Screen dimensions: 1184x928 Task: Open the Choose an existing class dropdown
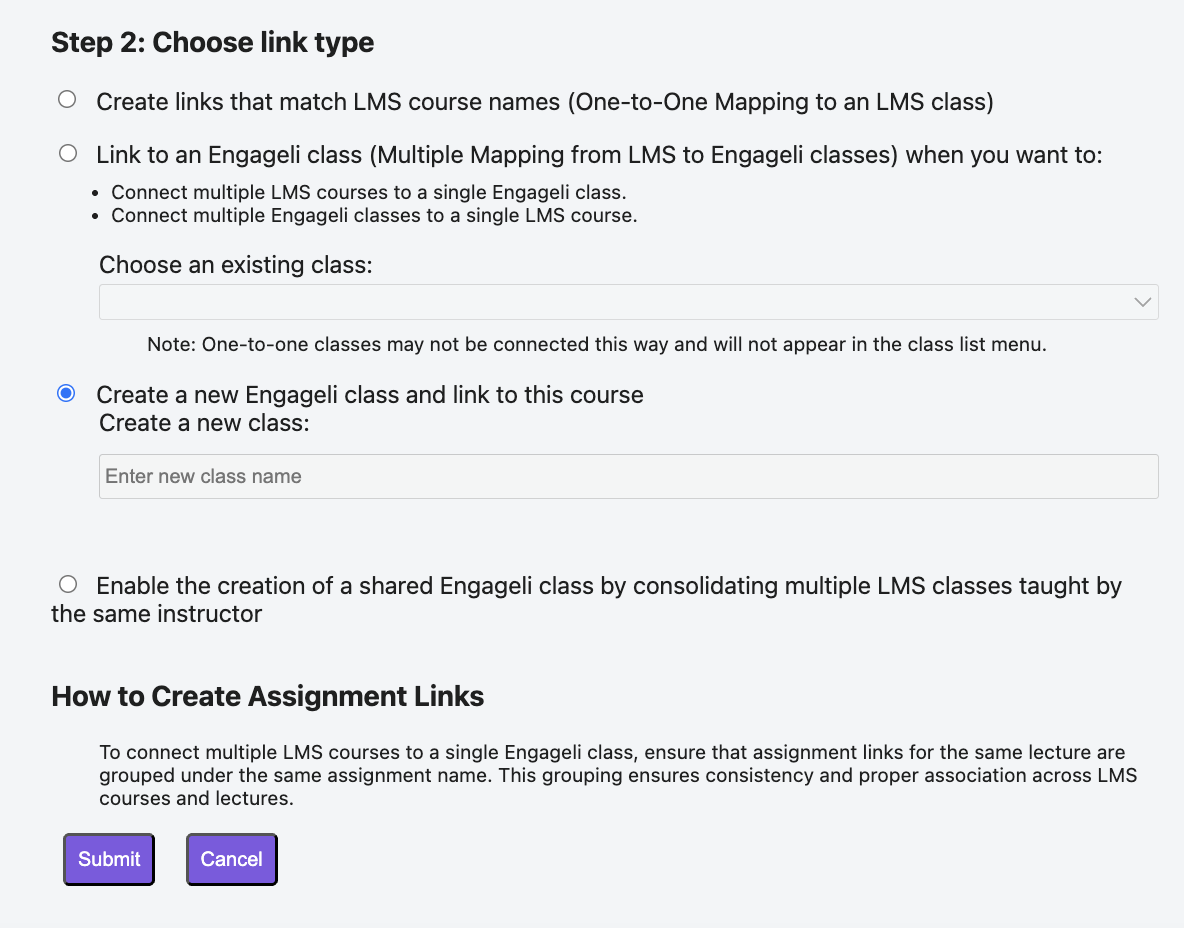click(x=628, y=302)
